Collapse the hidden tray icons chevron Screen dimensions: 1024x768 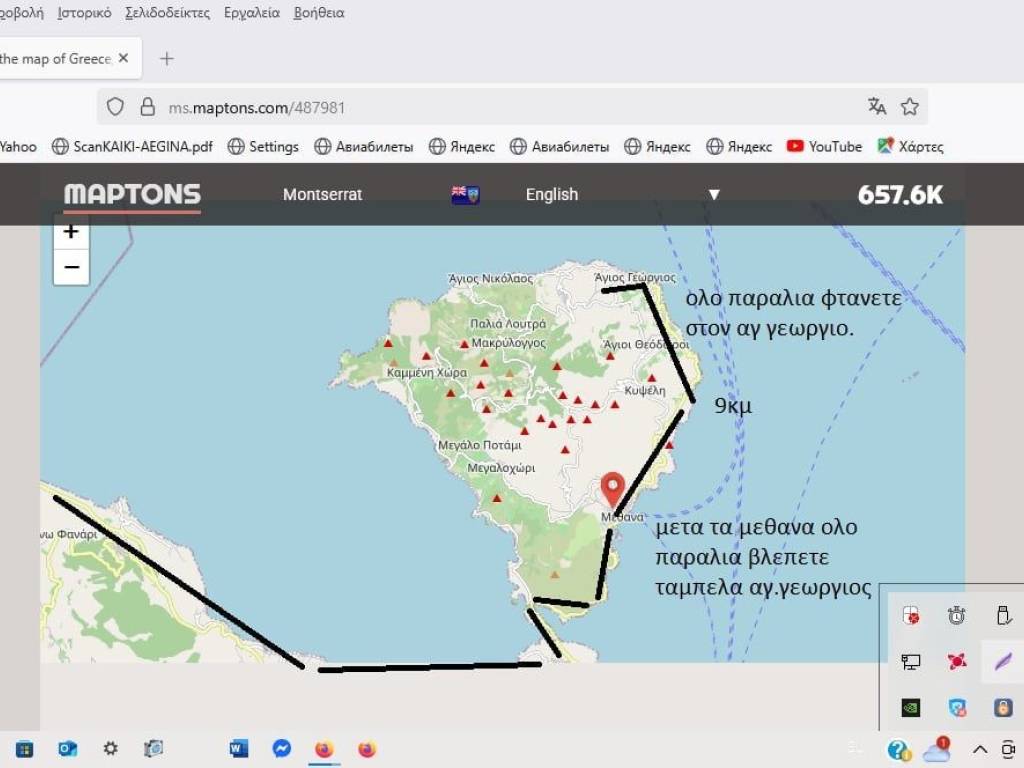(x=980, y=749)
